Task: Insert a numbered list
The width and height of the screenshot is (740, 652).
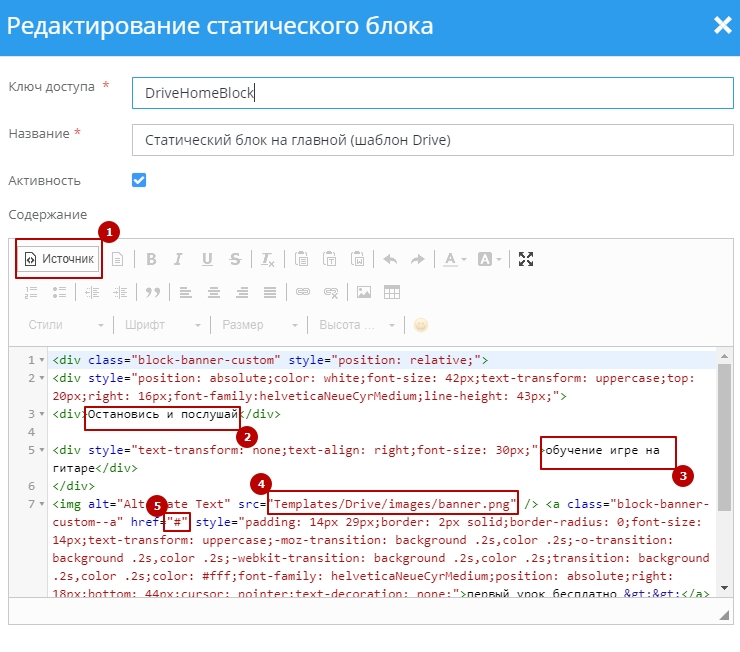Action: 31,293
